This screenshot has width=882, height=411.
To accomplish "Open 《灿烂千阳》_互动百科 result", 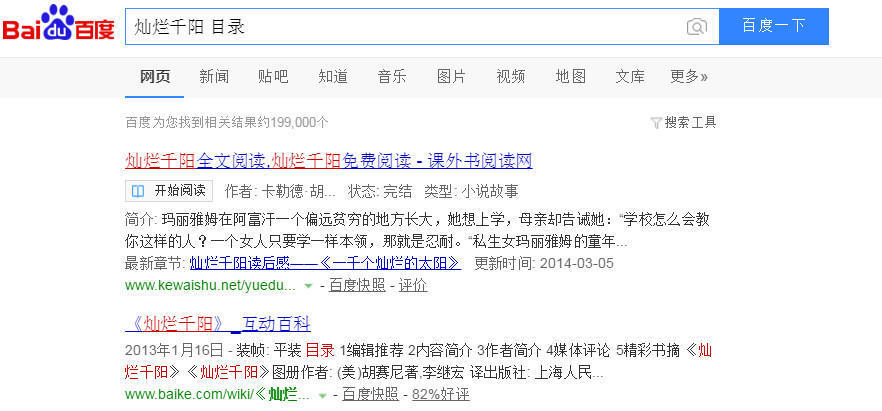I will (x=218, y=324).
